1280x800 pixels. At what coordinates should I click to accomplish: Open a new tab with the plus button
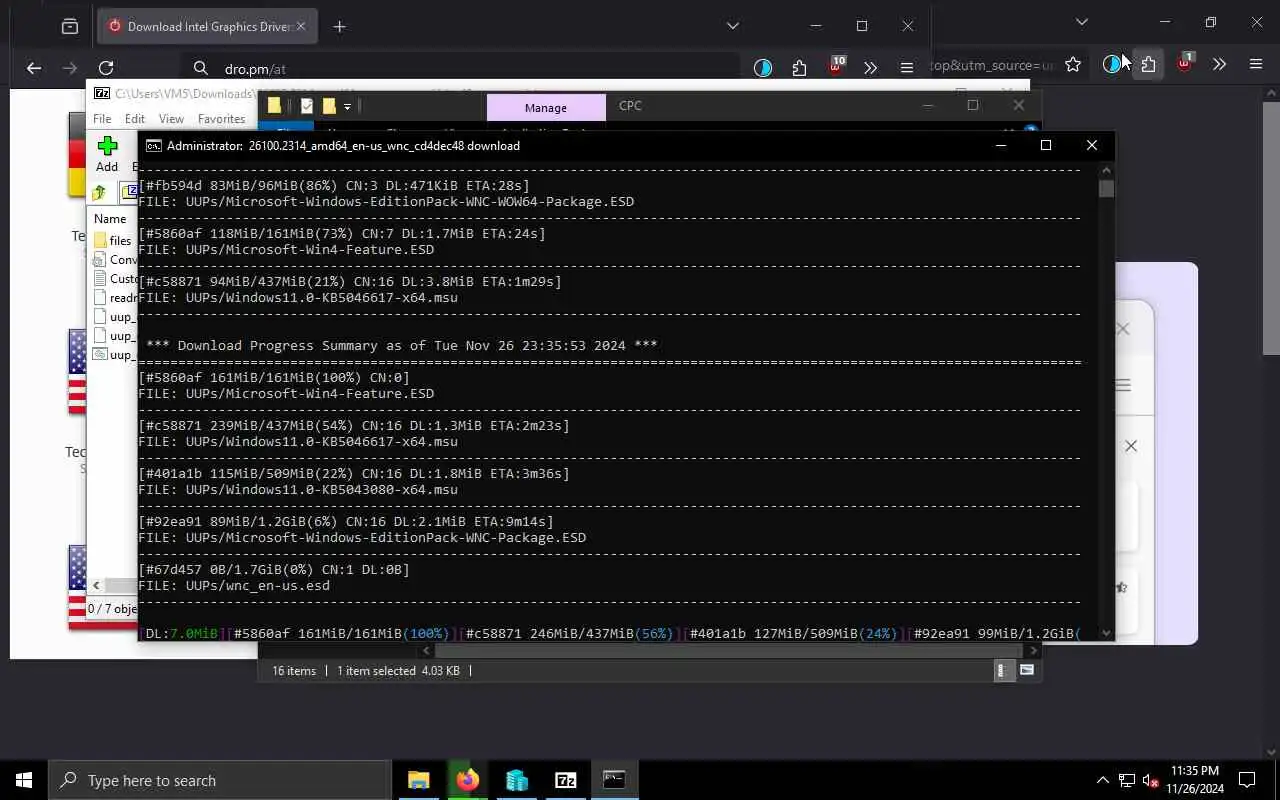(339, 26)
